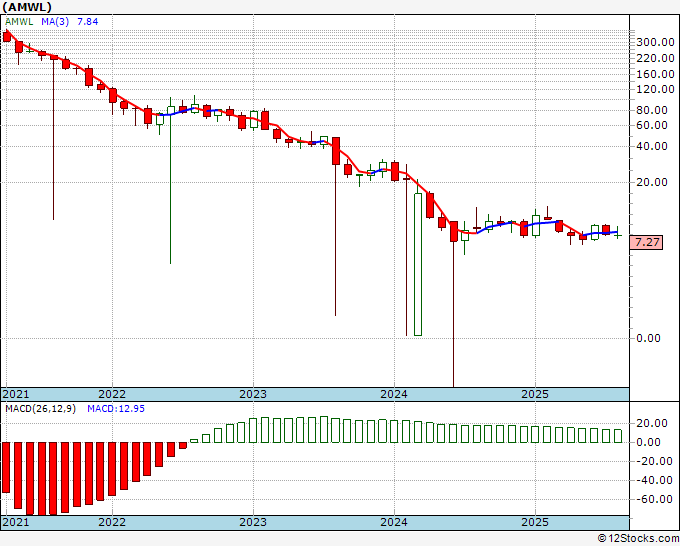Select 2023 on the MACD panel time axis
This screenshot has height=546, width=680.
[x=253, y=522]
